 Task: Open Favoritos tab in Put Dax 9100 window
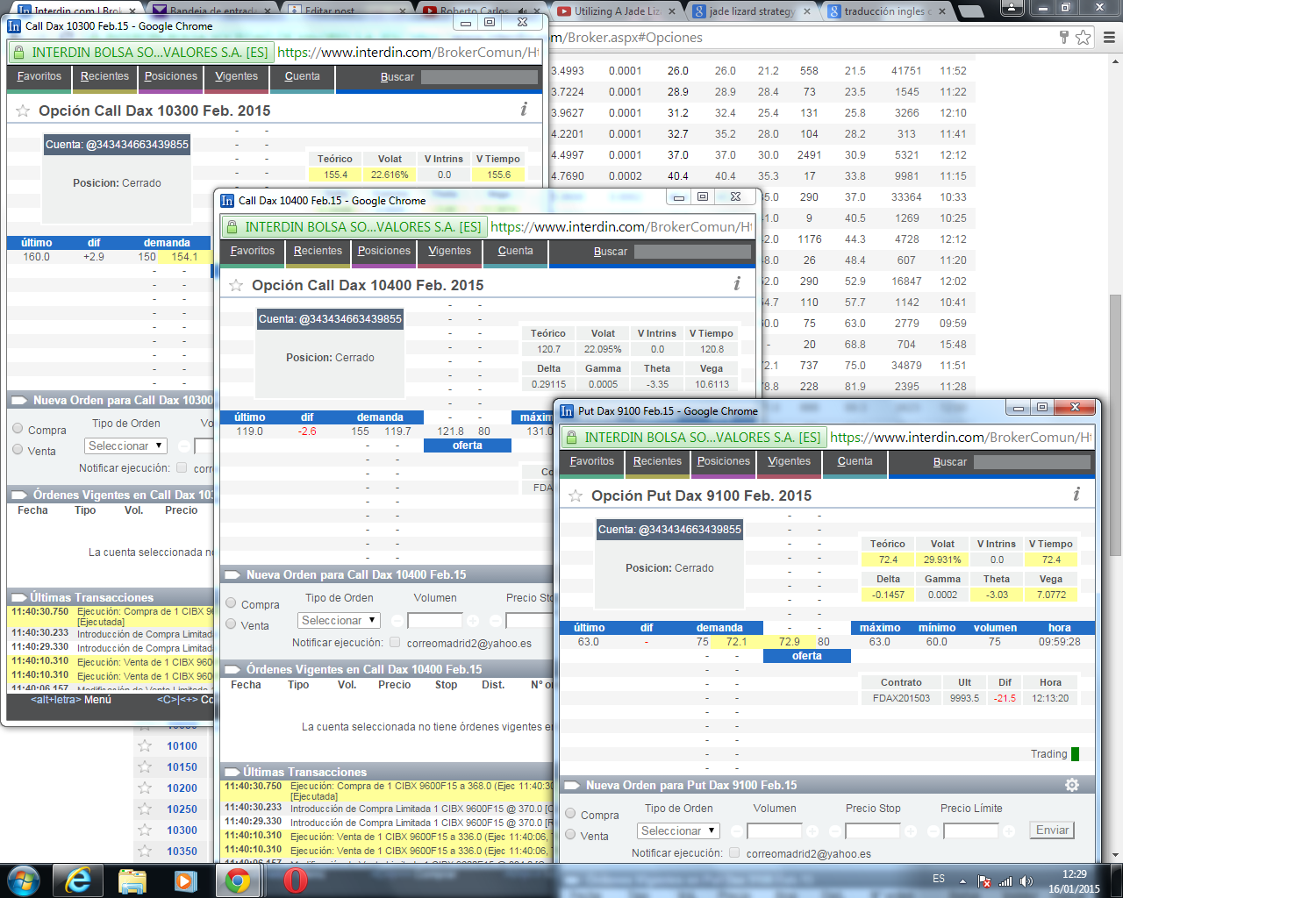592,462
